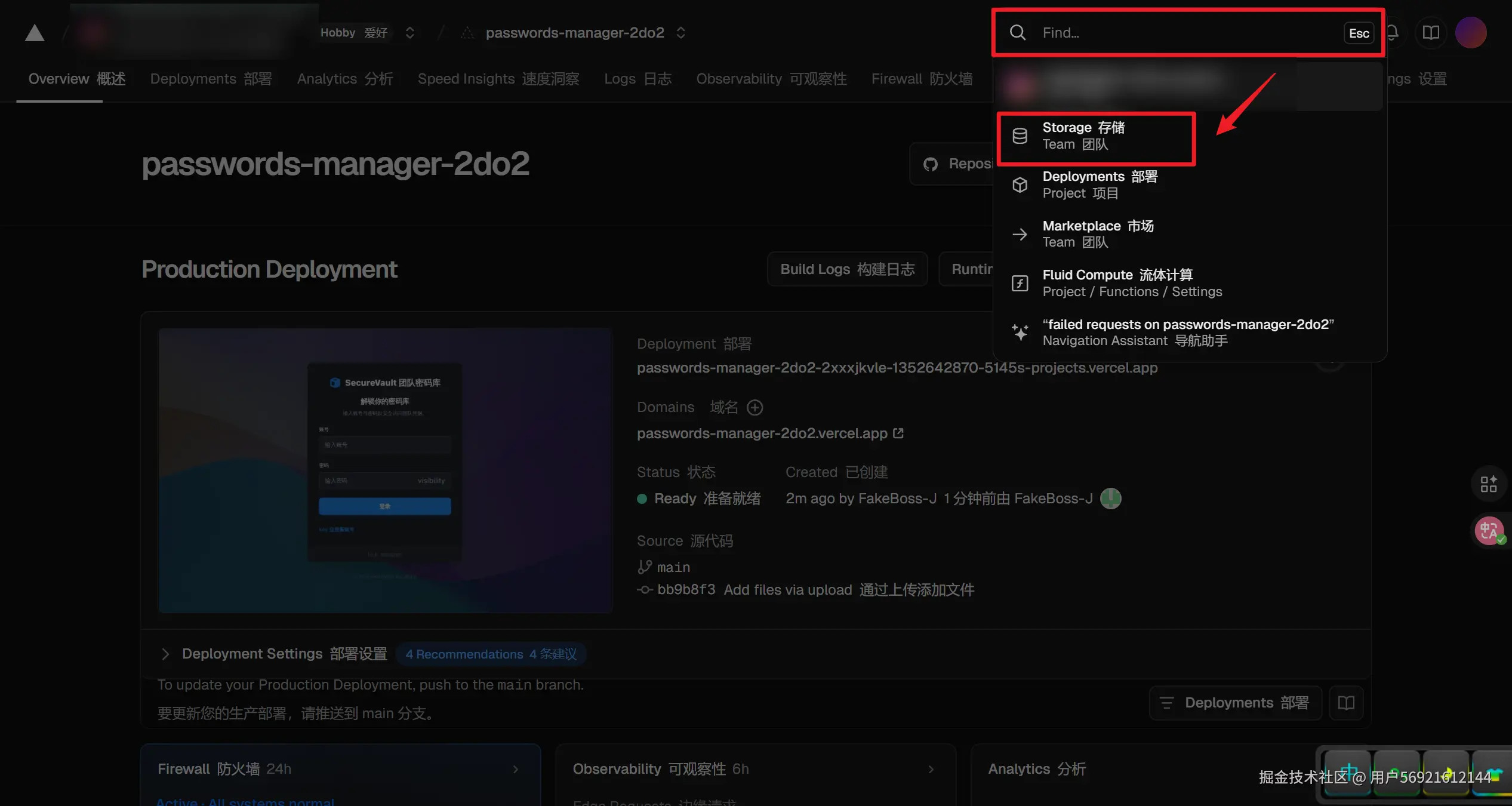Switch to the Deployments tab
Screen dimensions: 1512x806
[x=211, y=79]
